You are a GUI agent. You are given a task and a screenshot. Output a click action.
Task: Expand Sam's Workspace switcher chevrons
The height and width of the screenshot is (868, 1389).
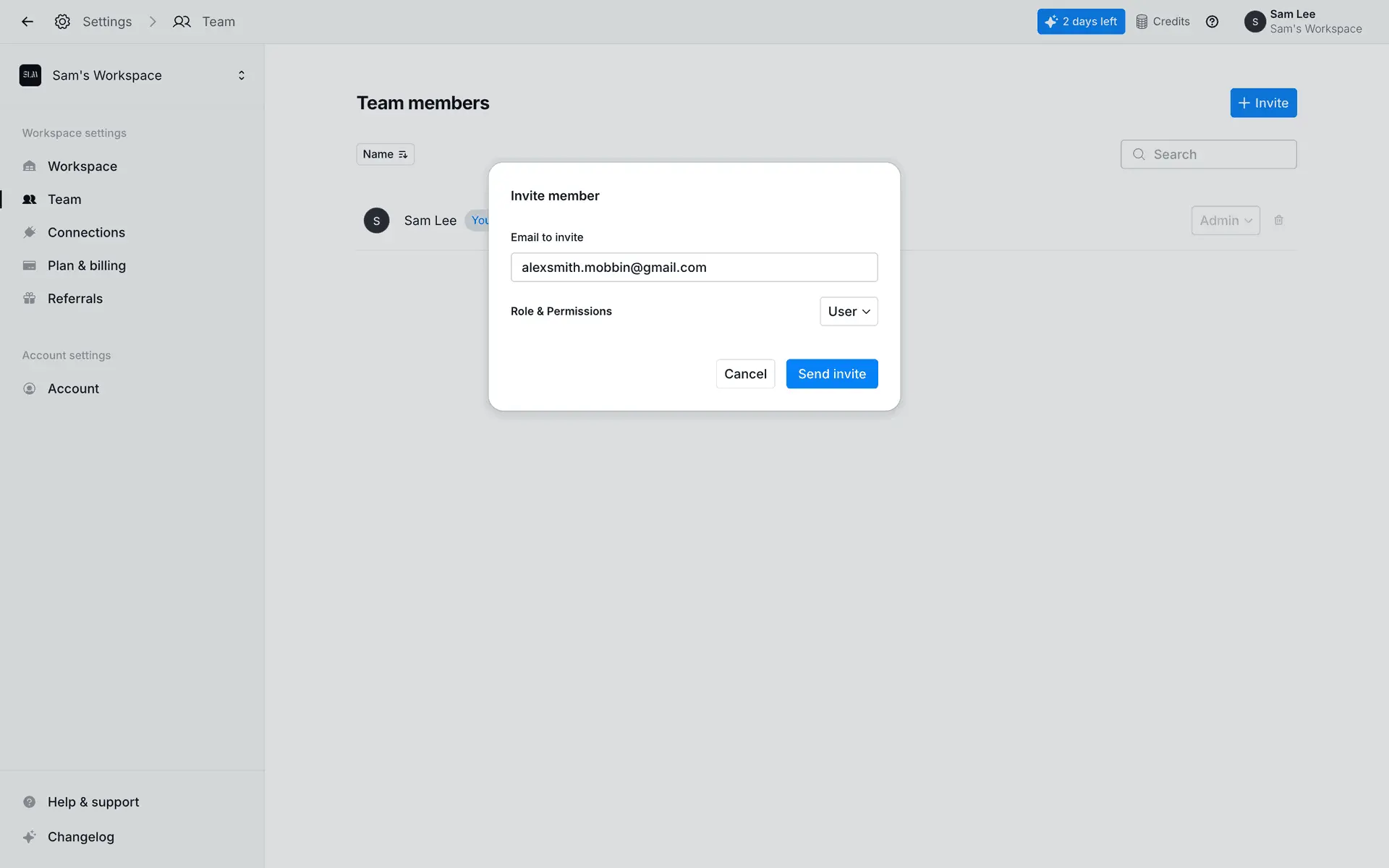(242, 75)
